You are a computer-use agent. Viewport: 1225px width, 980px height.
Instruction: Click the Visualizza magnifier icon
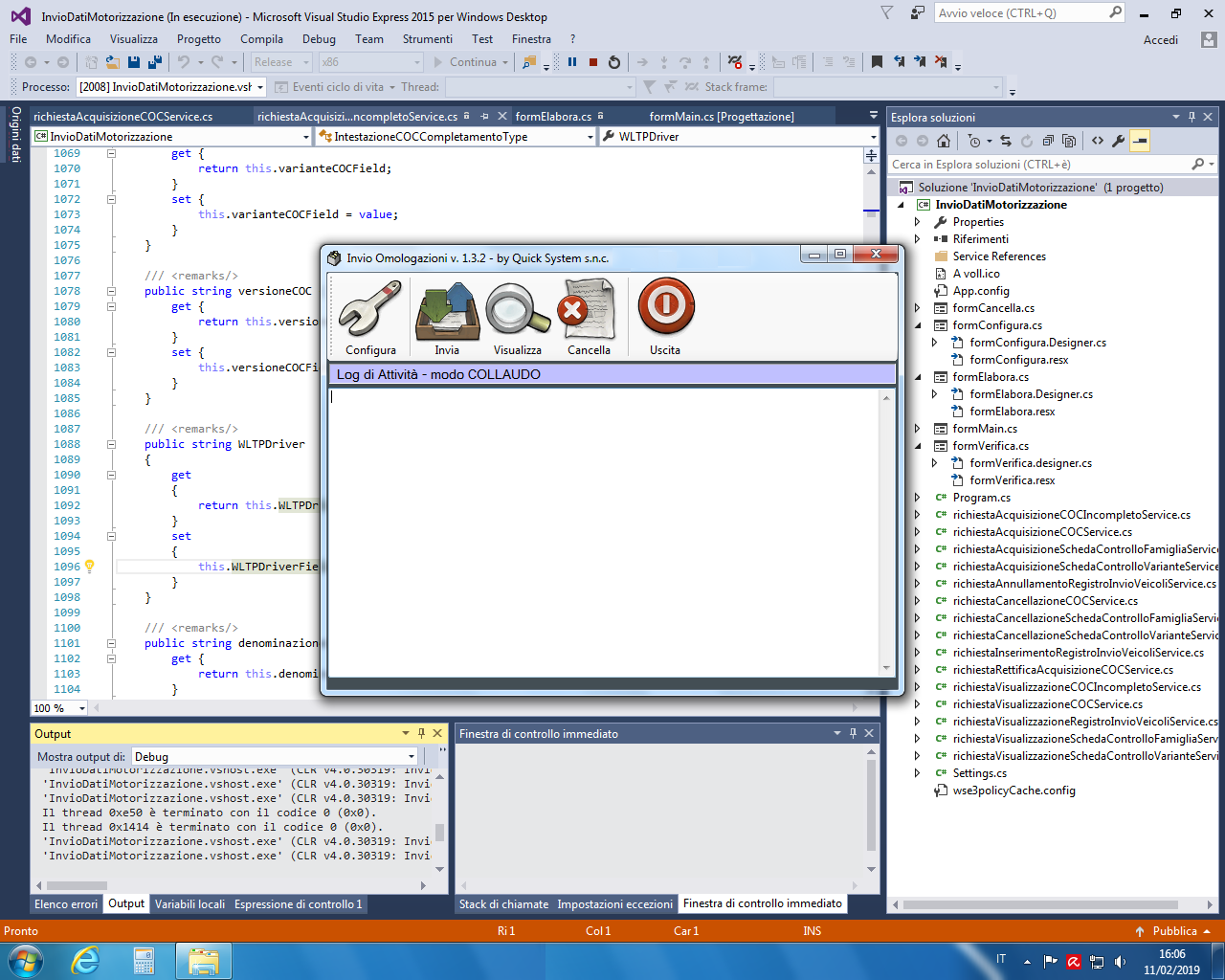(518, 310)
